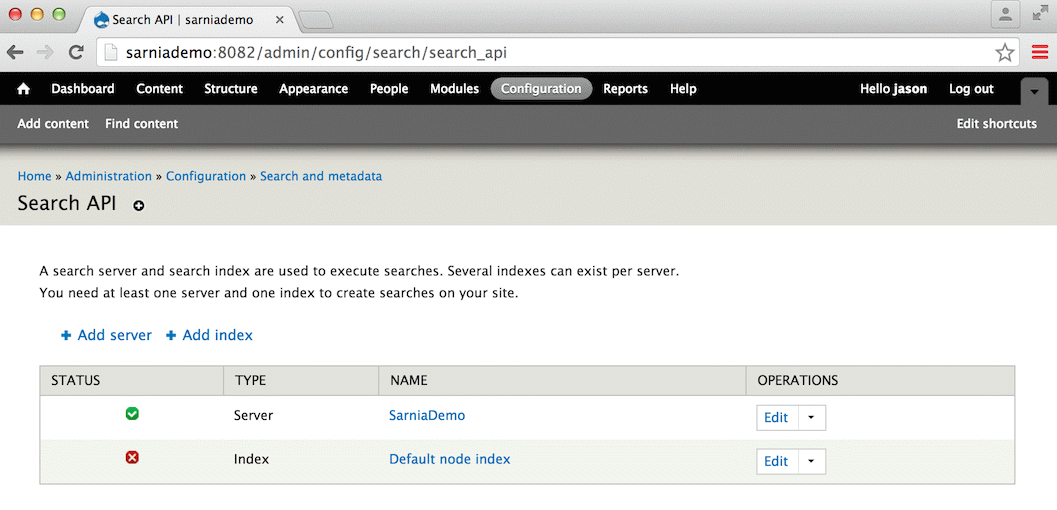
Task: Expand the SarniaDemo operations dropdown arrow
Action: tap(811, 418)
